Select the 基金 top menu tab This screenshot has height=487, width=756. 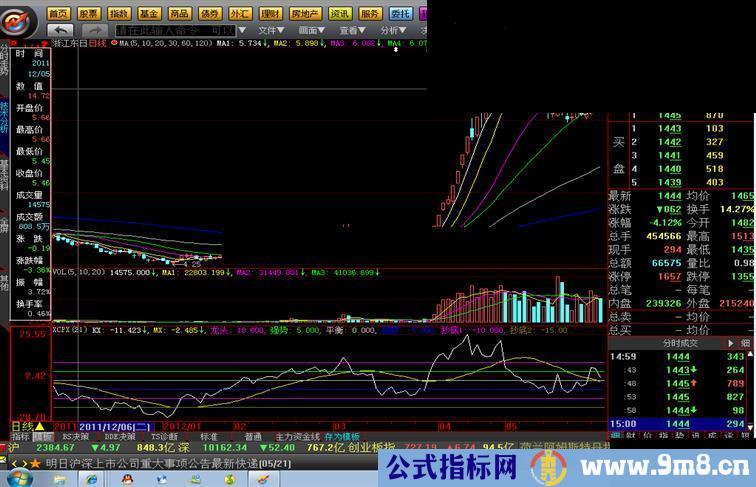coord(149,13)
